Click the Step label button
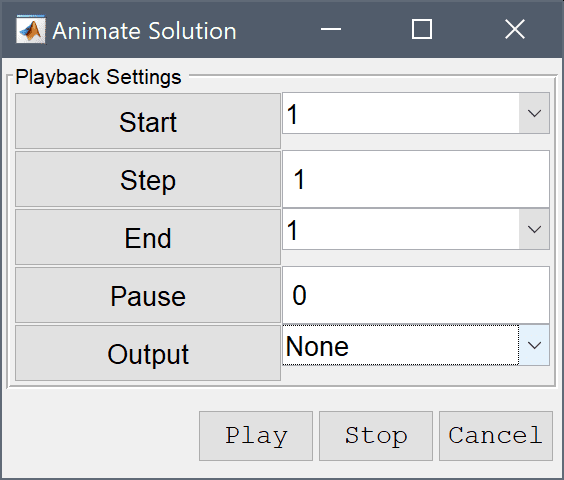Screen dimensions: 564x480 pos(148,179)
